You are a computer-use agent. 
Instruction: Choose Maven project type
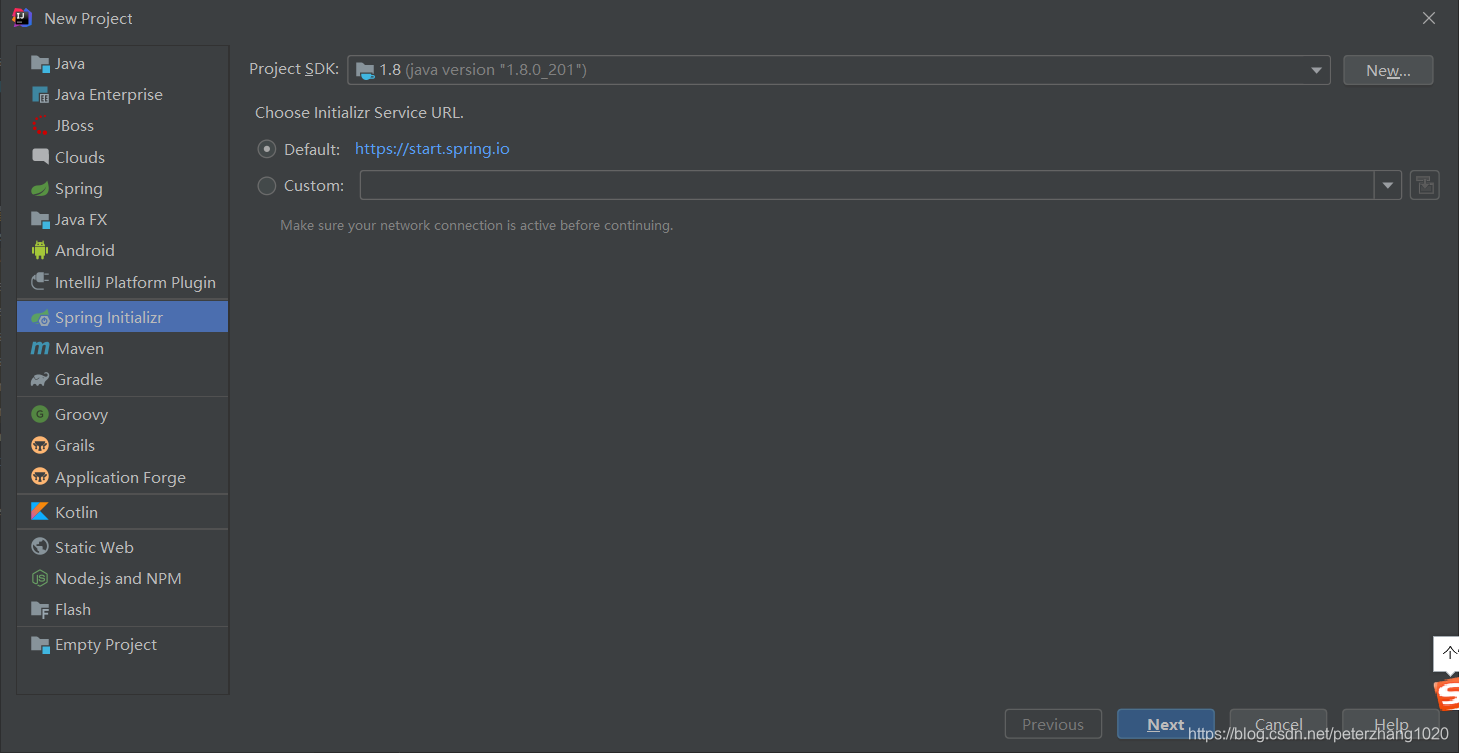click(x=122, y=348)
